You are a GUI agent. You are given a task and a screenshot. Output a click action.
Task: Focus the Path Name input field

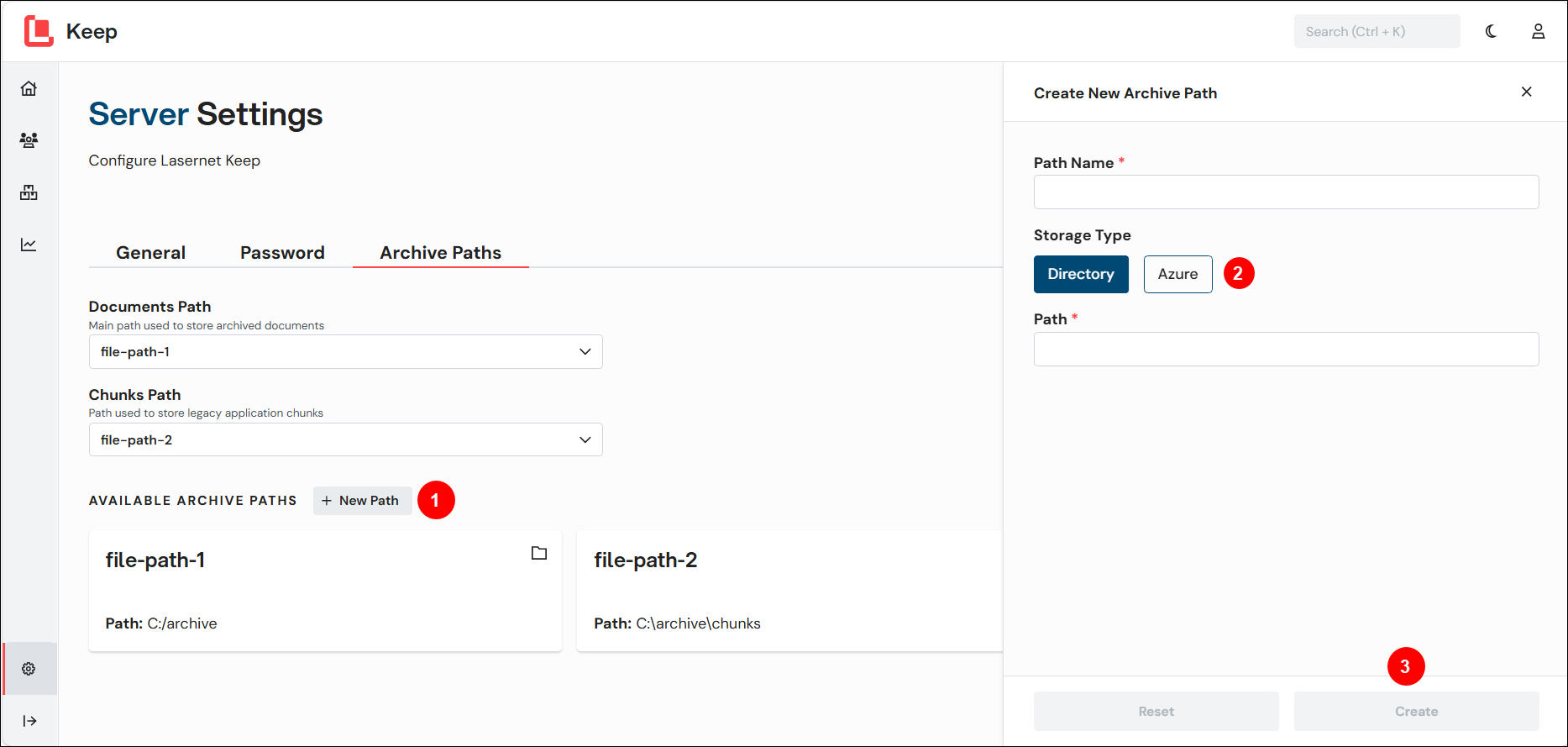(x=1286, y=192)
